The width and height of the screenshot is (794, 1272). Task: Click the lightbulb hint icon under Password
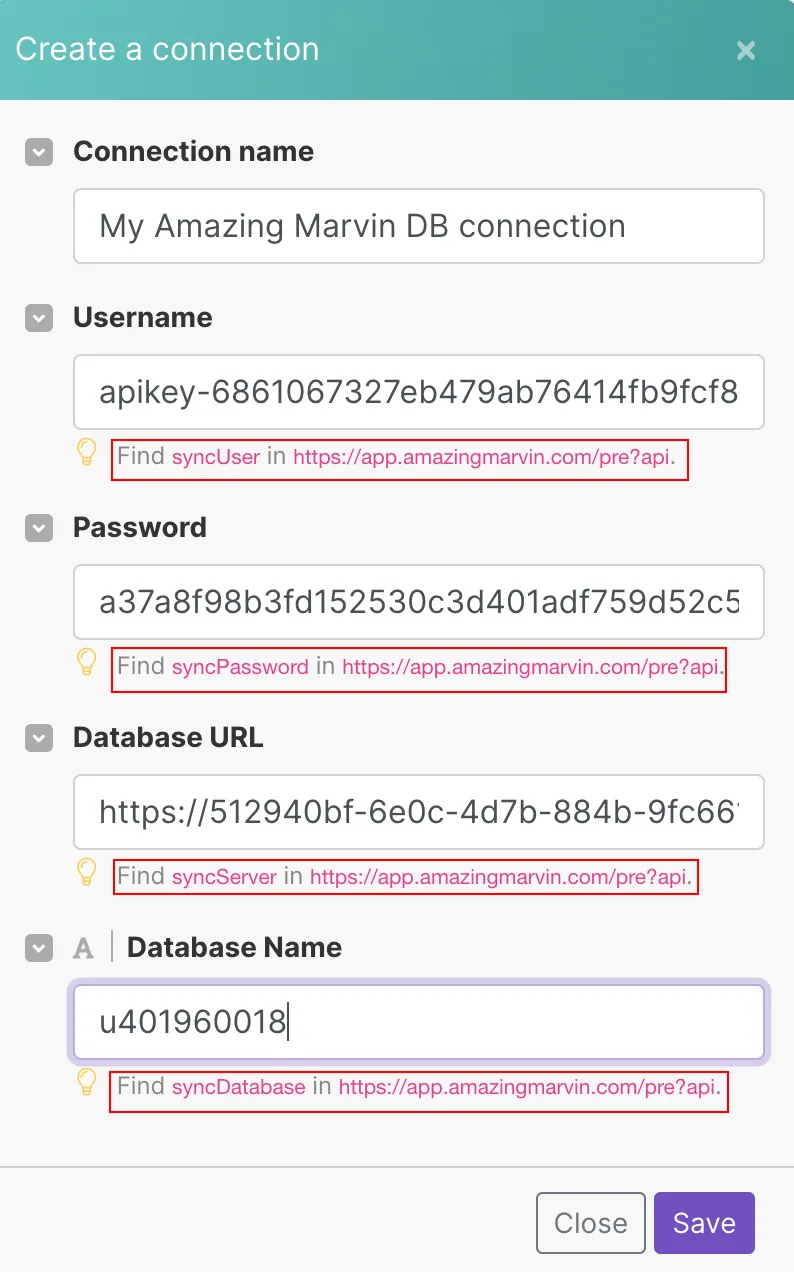[x=87, y=662]
